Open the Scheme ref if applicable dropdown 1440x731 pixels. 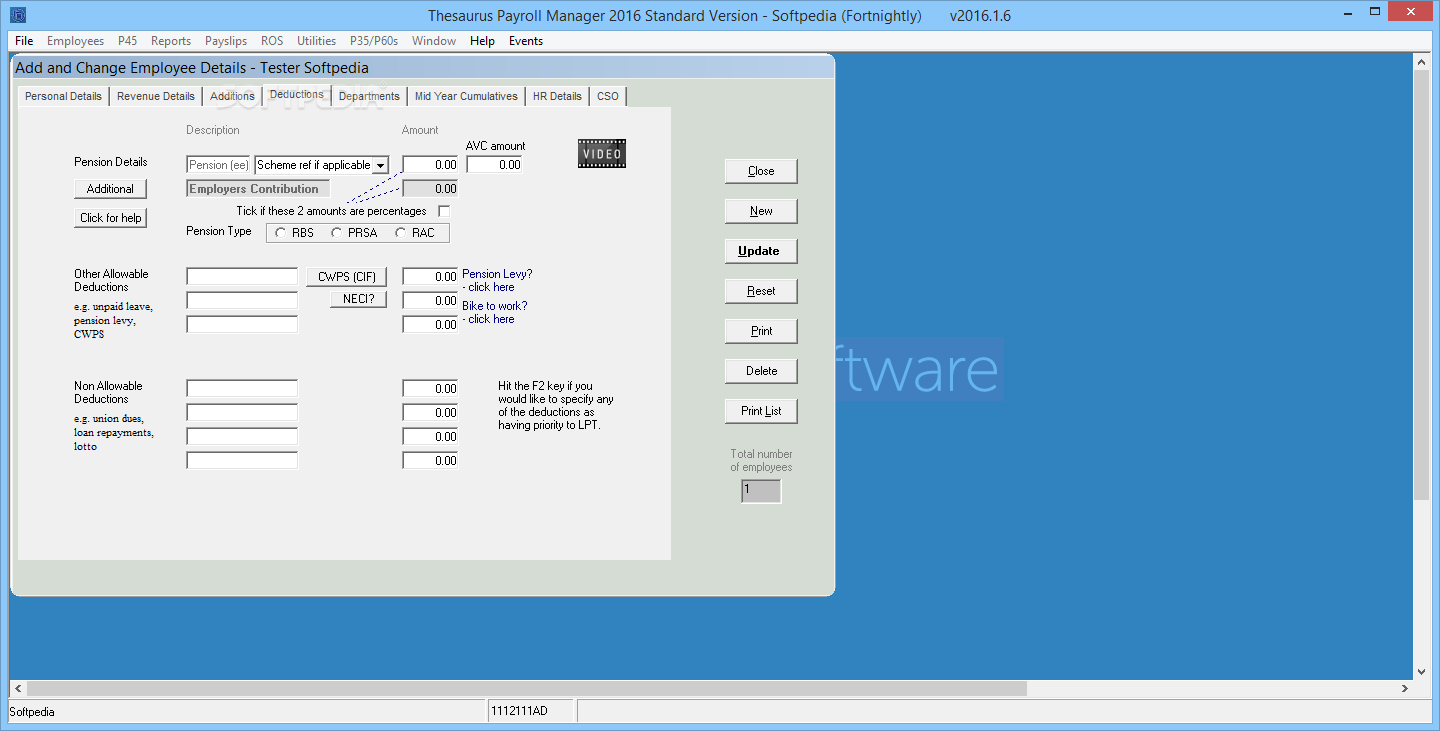(x=380, y=165)
